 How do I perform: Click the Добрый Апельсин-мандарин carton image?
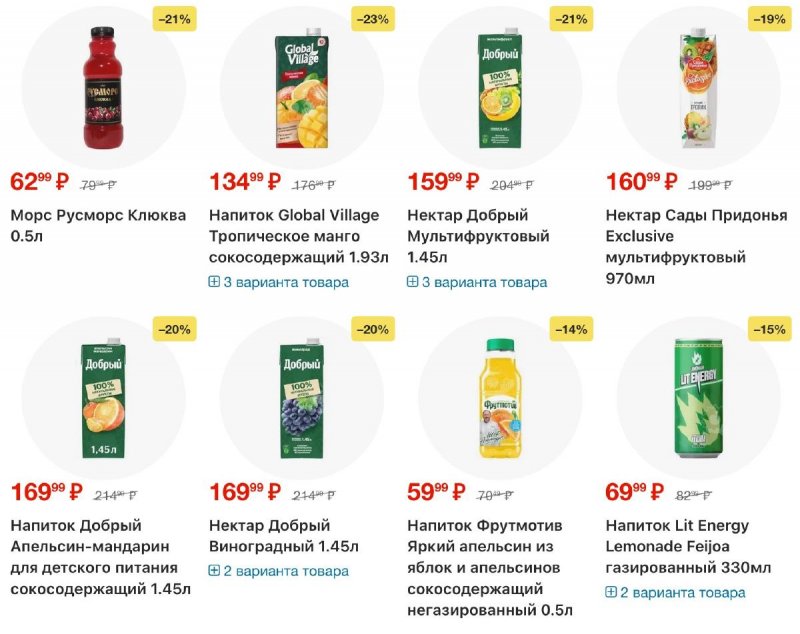point(103,400)
